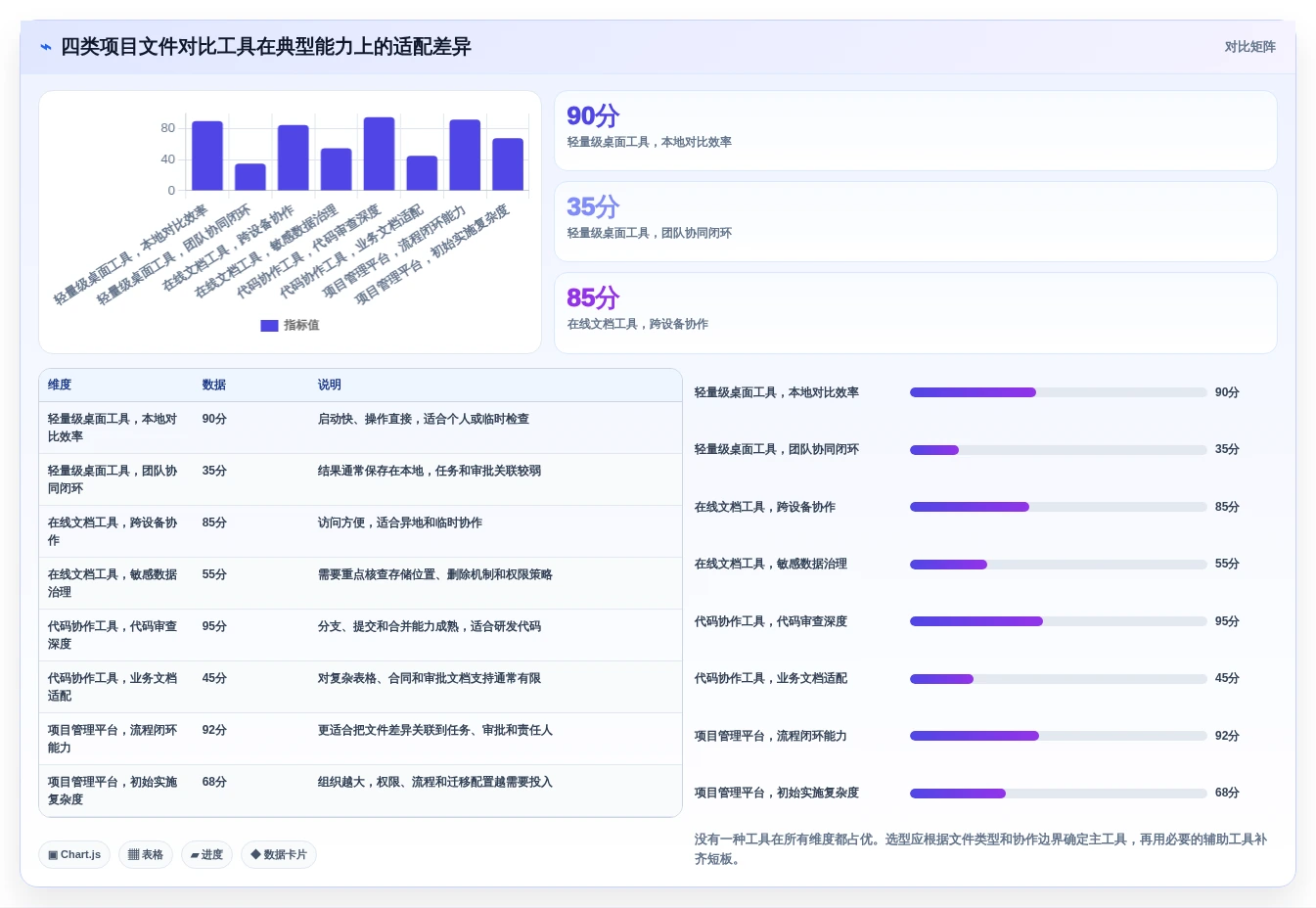Click description 组织越大，权限、流程和迁移配置越需要投入
Viewport: 1316px width, 908px height.
(x=435, y=782)
